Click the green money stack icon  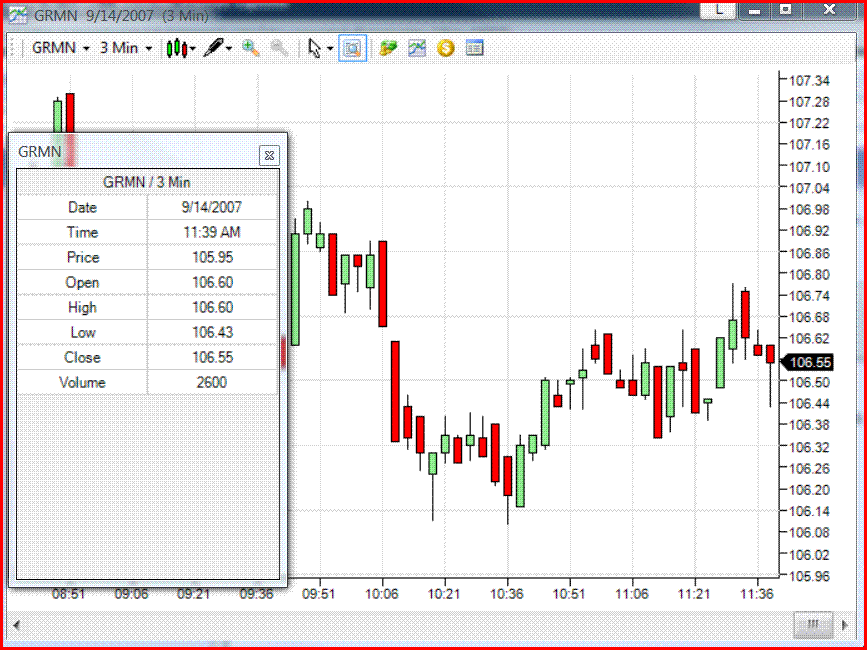pos(388,48)
